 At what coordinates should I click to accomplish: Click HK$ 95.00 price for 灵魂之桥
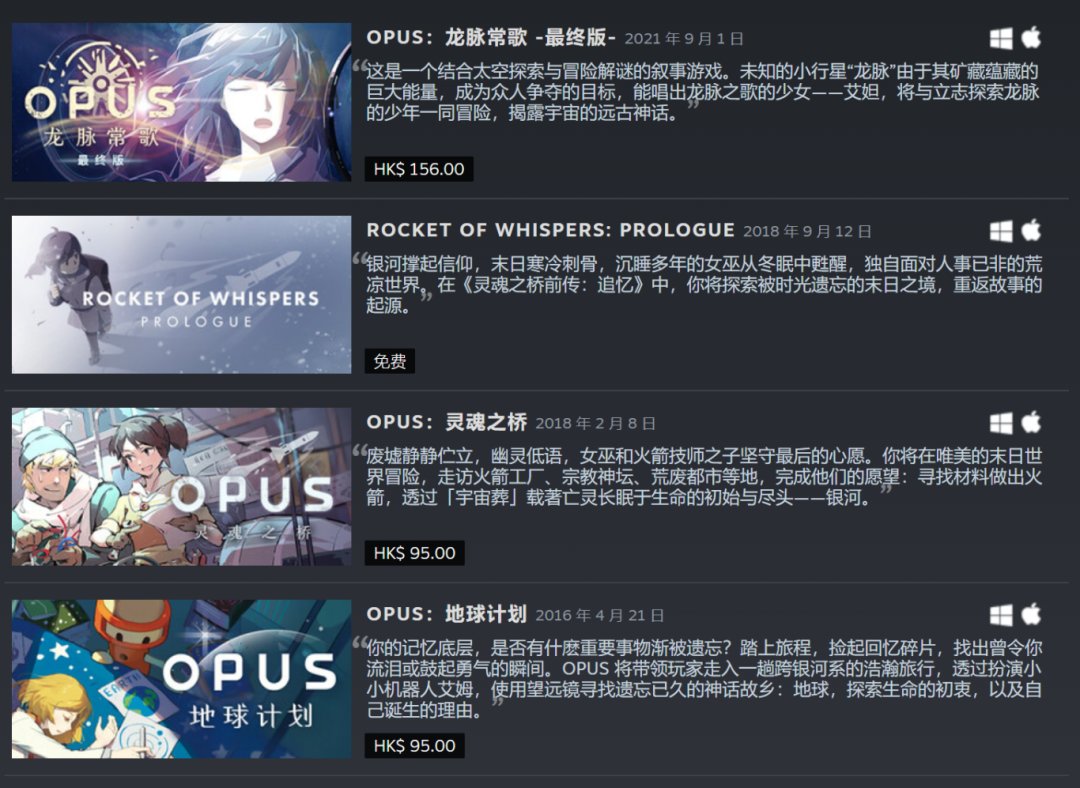click(415, 553)
